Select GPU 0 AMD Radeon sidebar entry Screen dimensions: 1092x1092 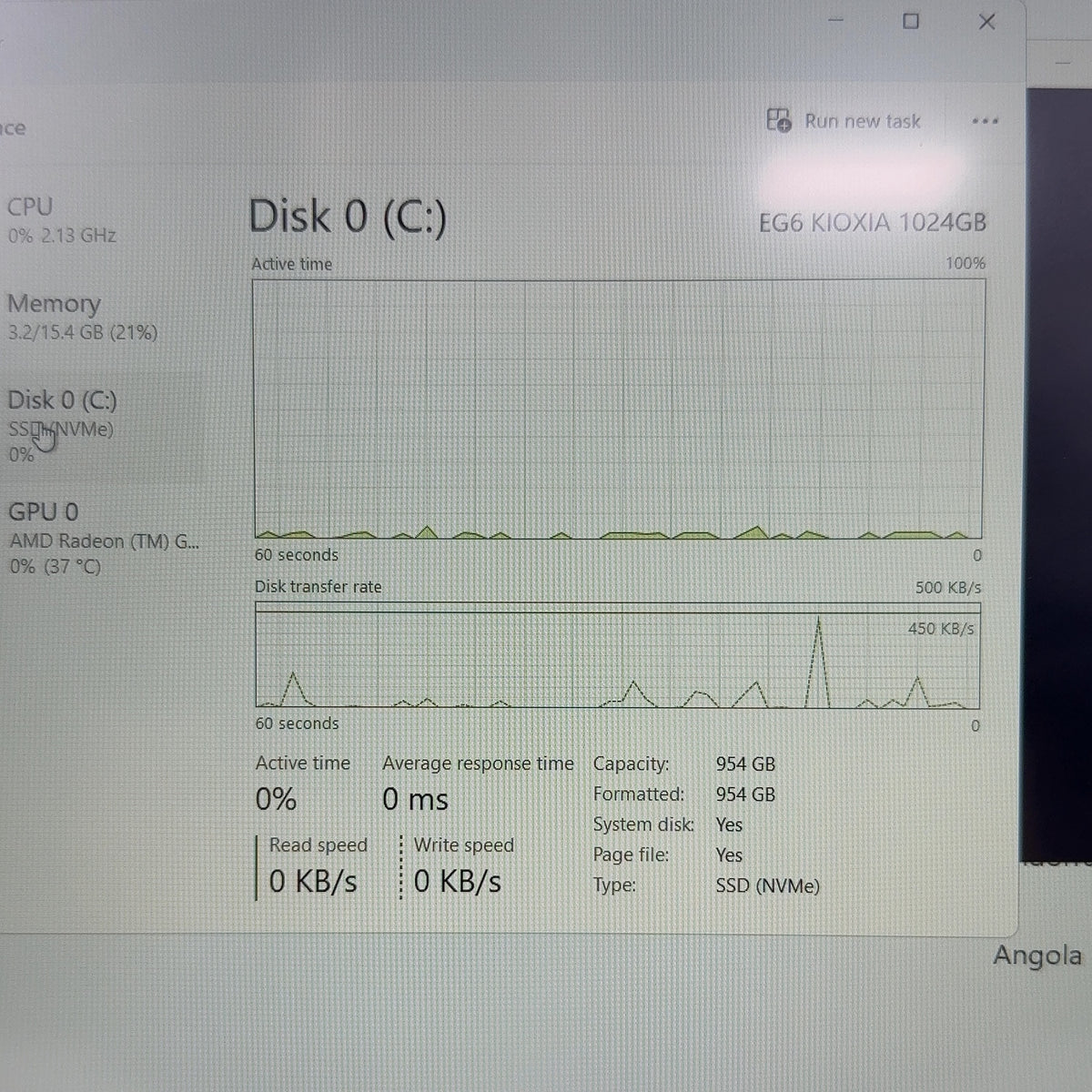tap(104, 538)
